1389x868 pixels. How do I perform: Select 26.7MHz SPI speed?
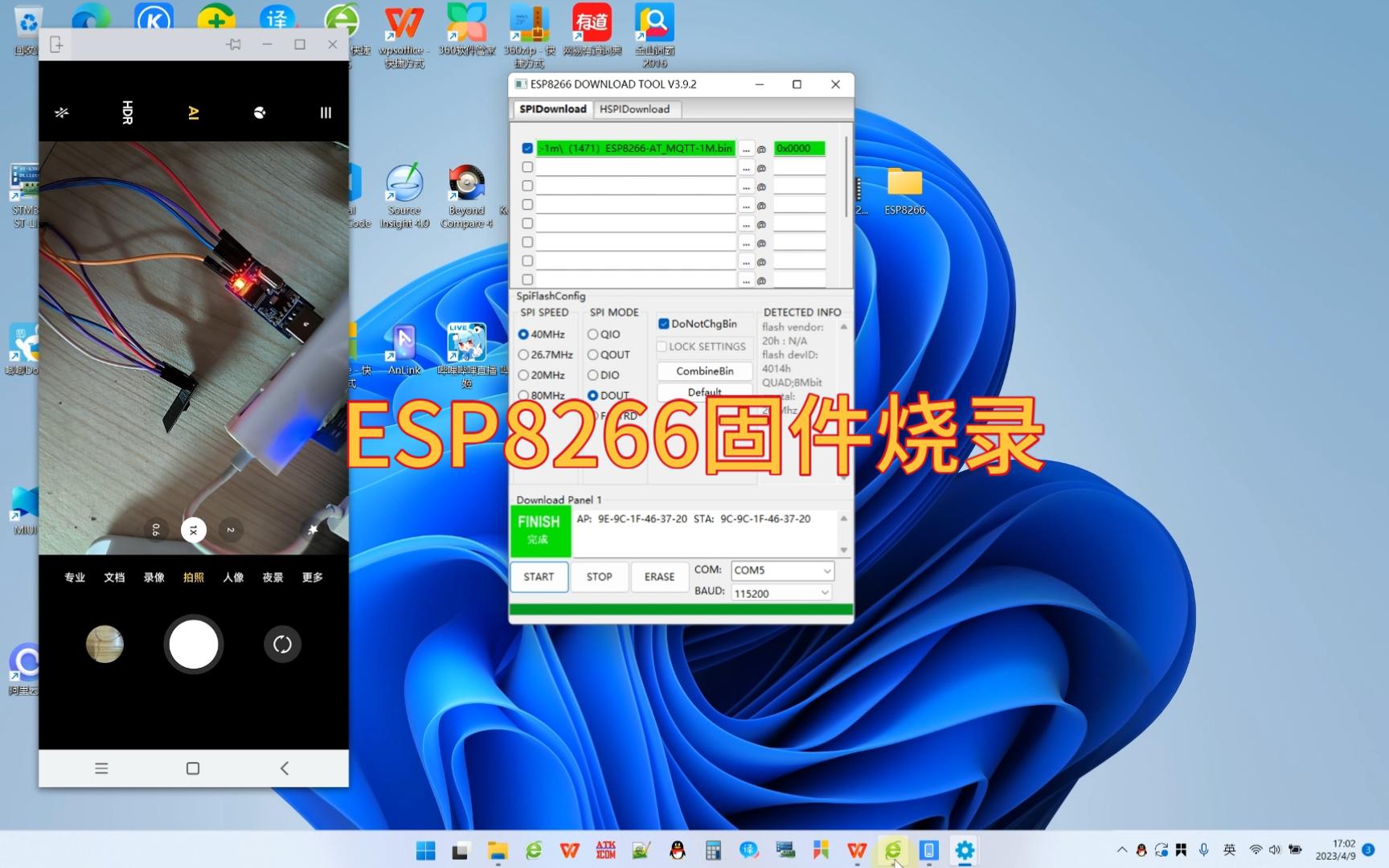coord(546,354)
